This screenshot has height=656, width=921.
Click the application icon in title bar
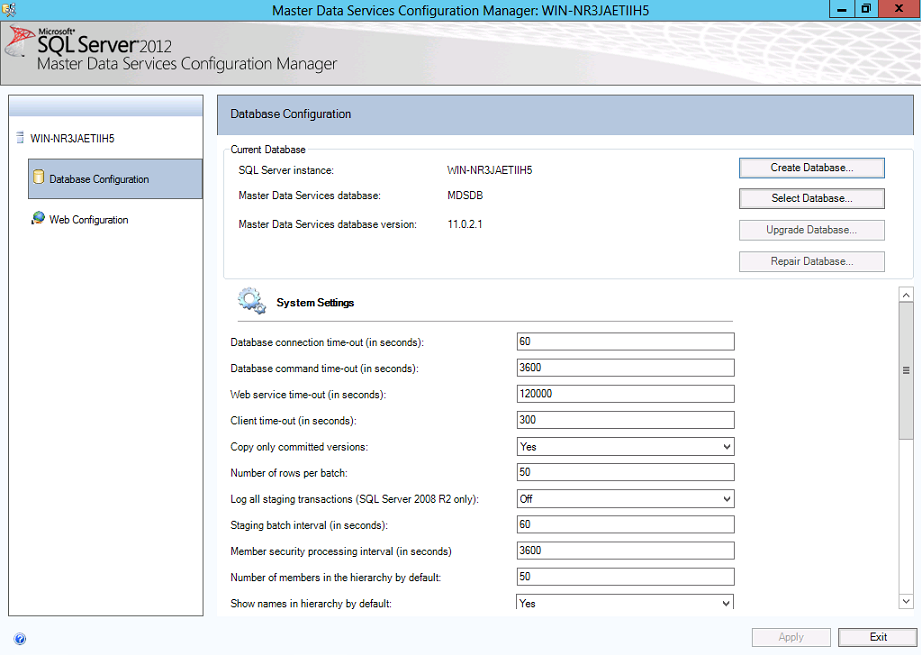(x=9, y=9)
